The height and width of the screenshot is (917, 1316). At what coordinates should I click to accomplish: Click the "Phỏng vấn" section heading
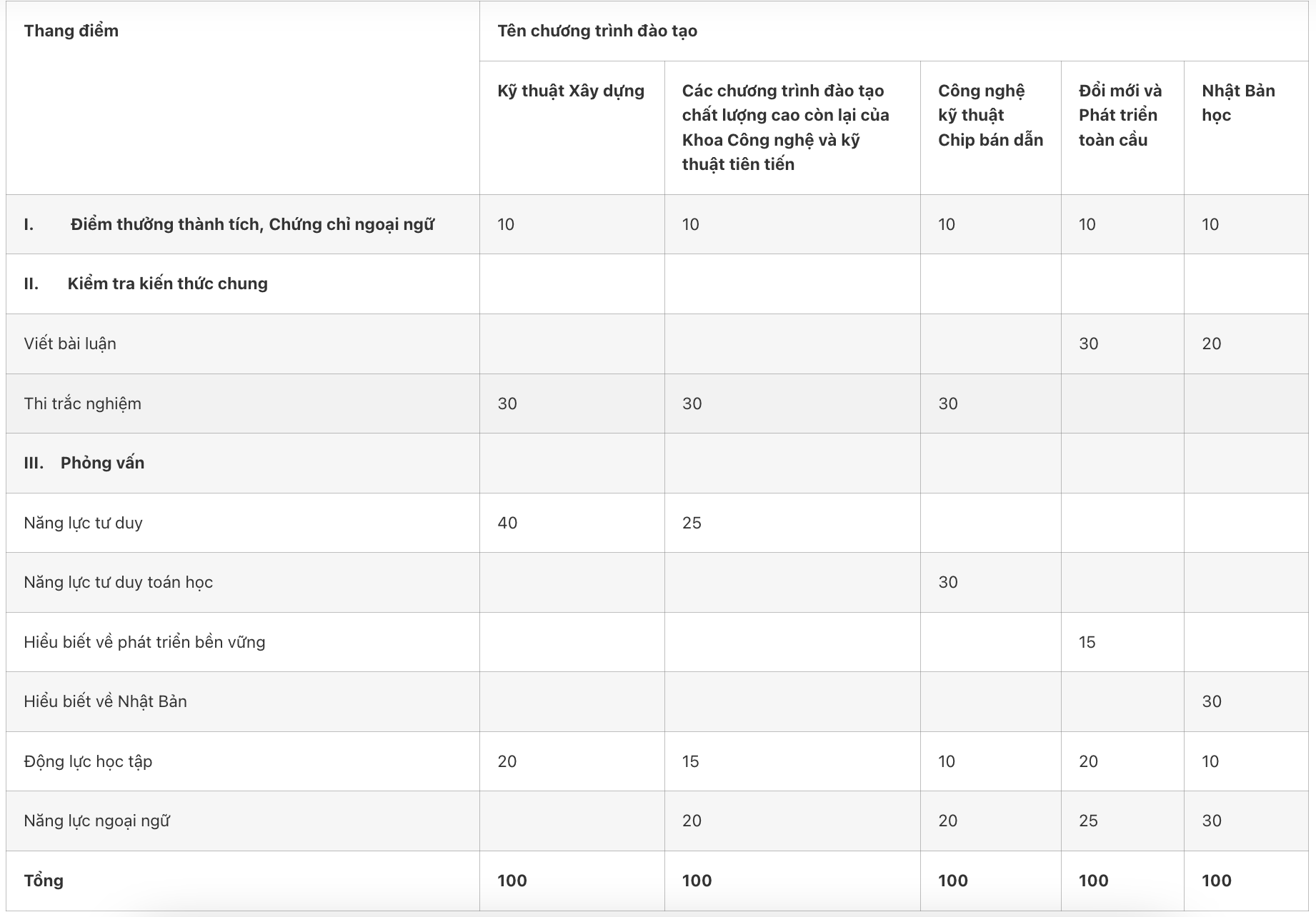[102, 463]
